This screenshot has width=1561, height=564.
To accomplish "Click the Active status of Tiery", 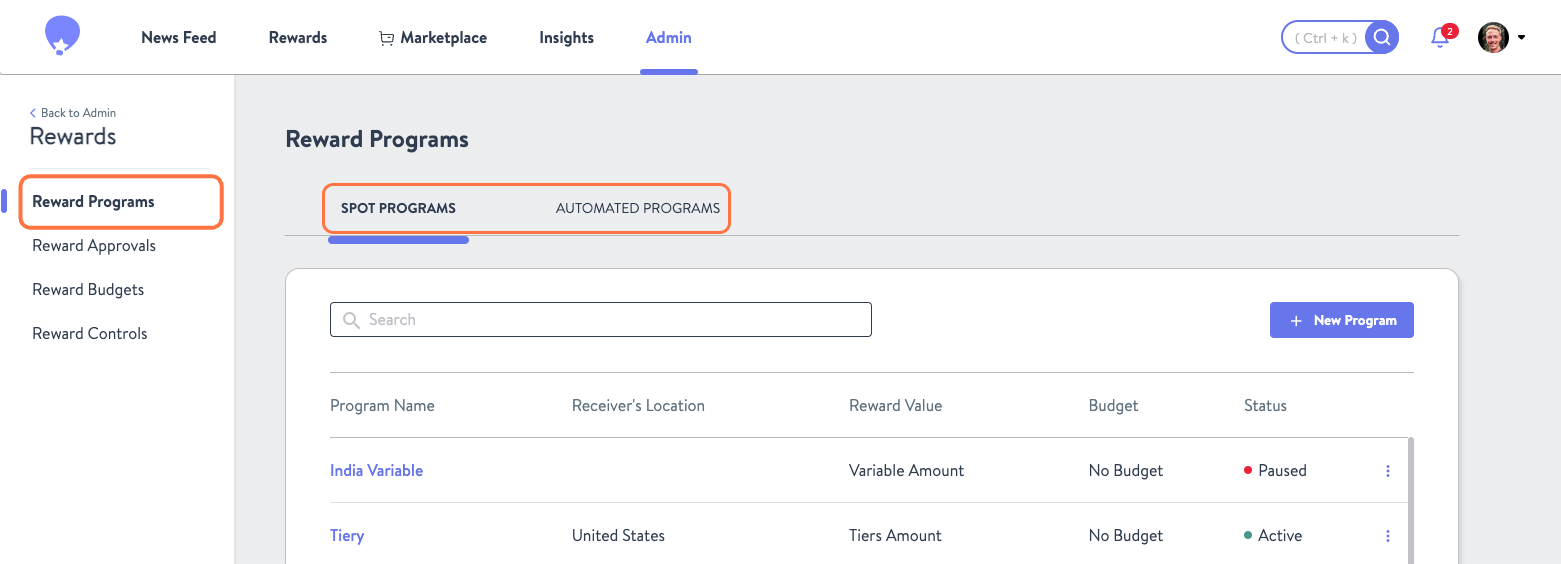I will pyautogui.click(x=1273, y=536).
